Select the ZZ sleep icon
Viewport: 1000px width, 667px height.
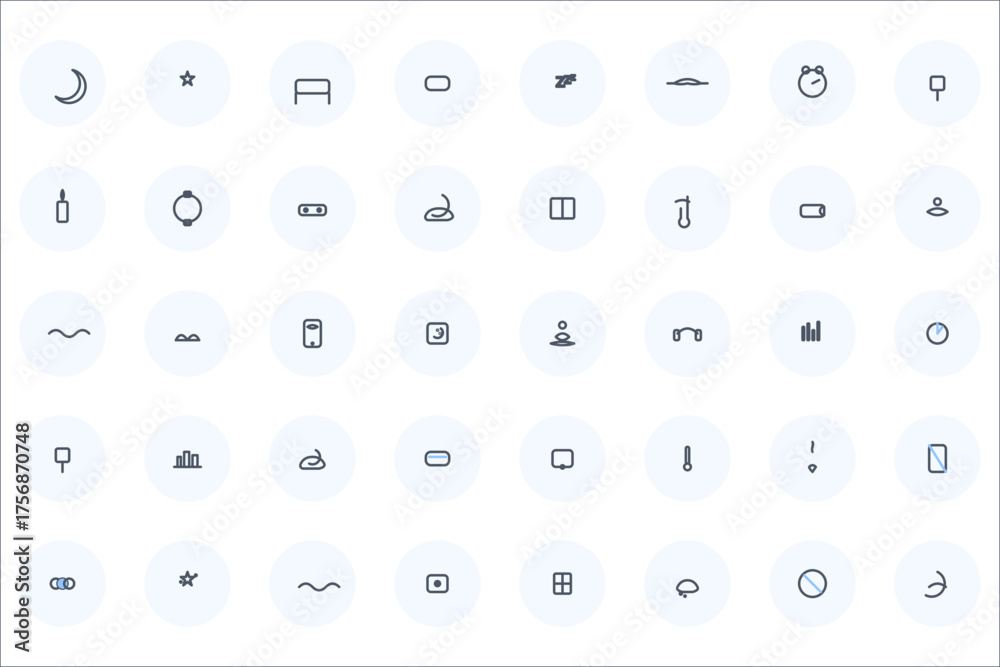(564, 81)
